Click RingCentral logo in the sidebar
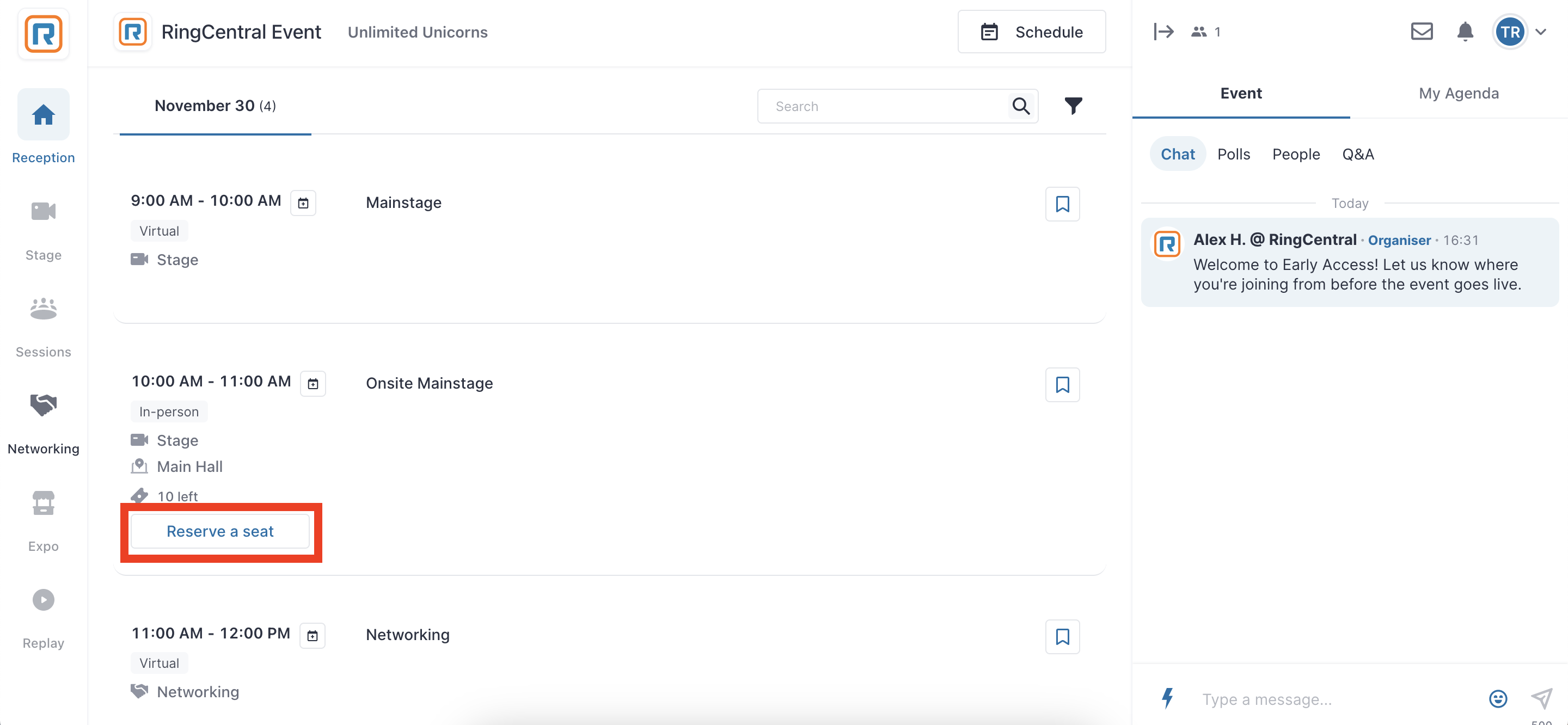 point(43,34)
